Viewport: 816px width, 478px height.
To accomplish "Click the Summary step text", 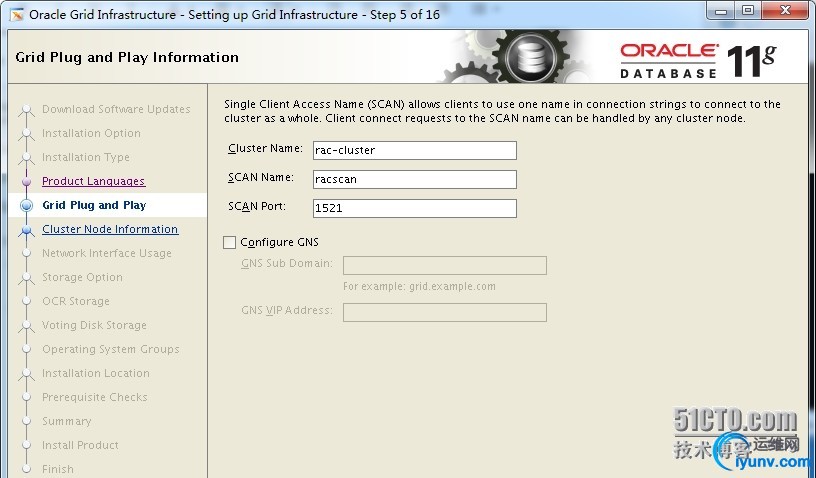I will click(67, 421).
